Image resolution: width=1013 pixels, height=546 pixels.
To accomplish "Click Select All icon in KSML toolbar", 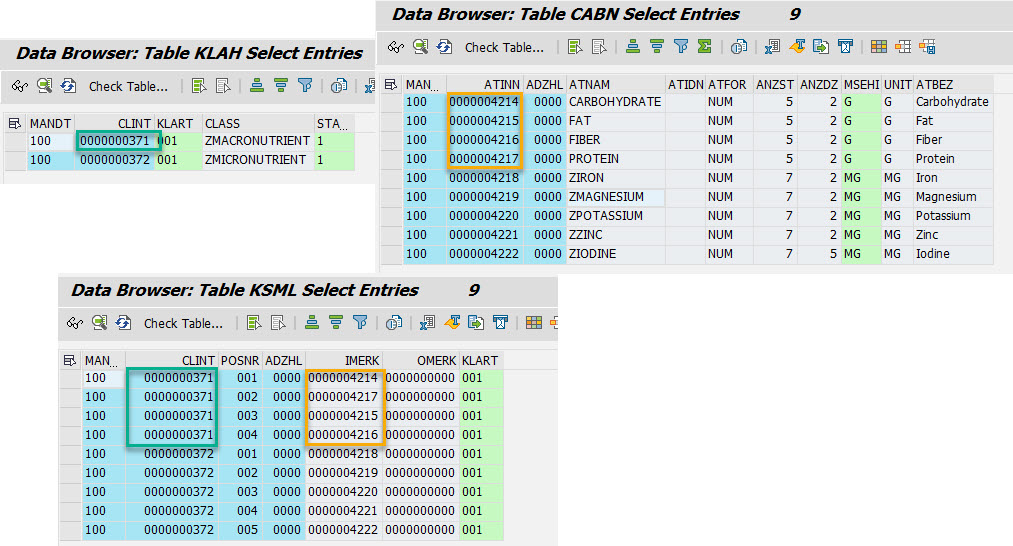I will click(254, 322).
